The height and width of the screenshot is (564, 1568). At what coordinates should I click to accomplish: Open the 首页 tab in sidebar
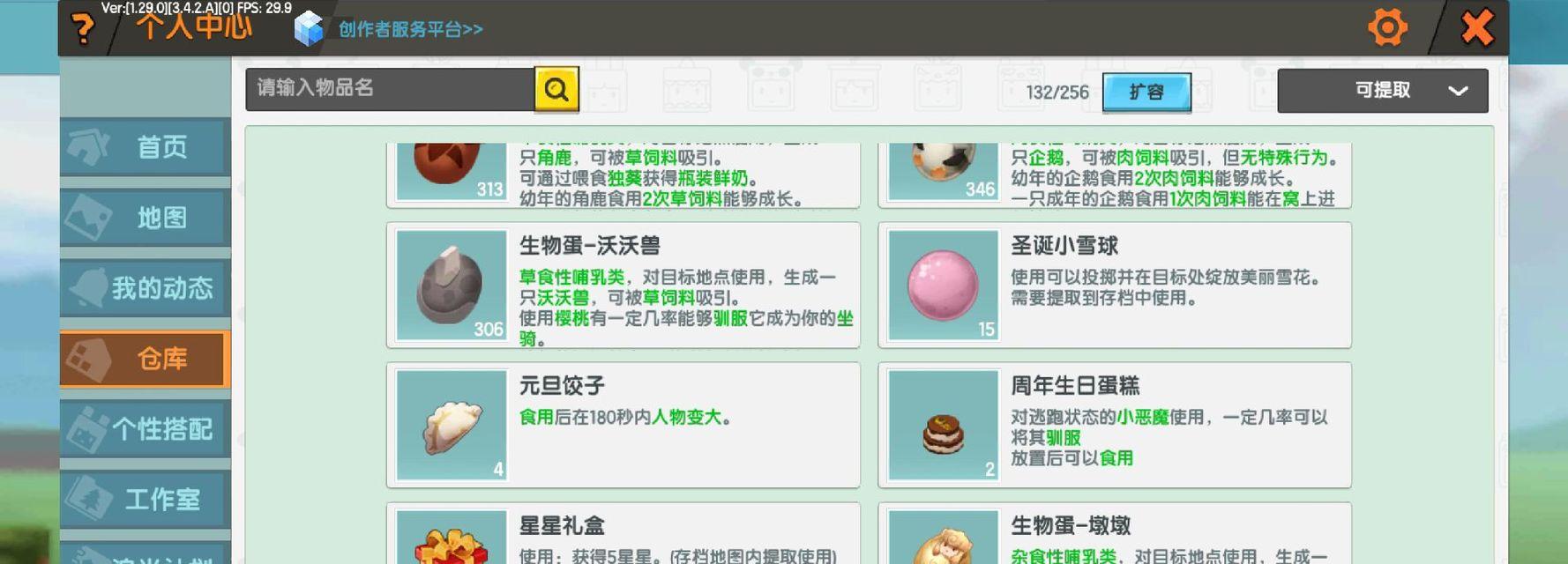146,146
